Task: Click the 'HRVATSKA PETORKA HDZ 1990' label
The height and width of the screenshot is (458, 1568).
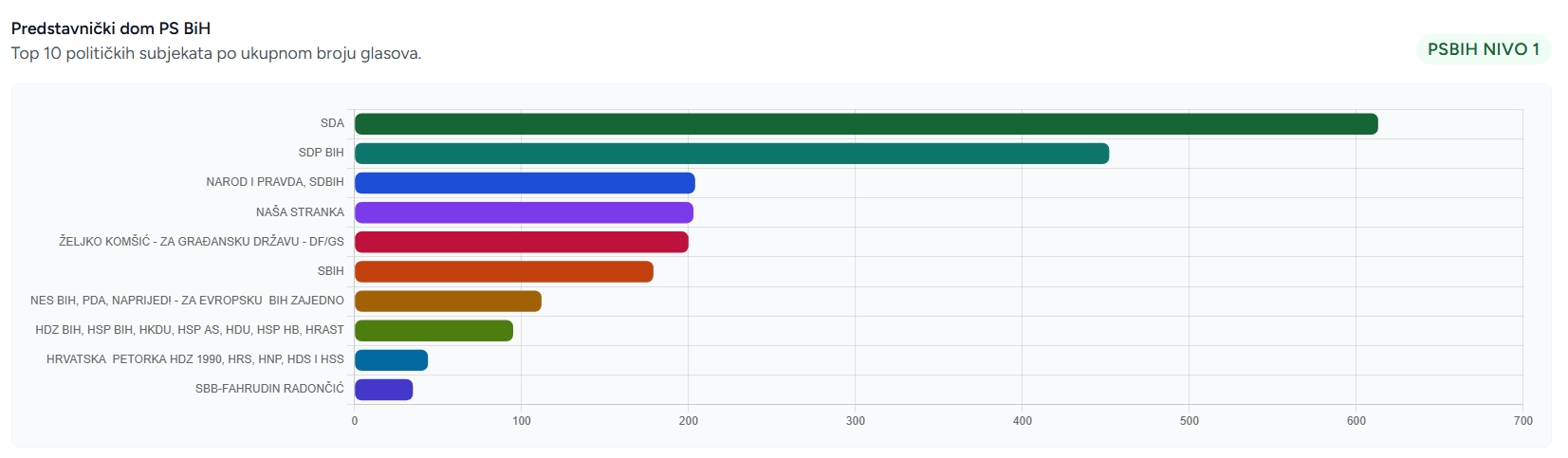Action: pos(195,359)
